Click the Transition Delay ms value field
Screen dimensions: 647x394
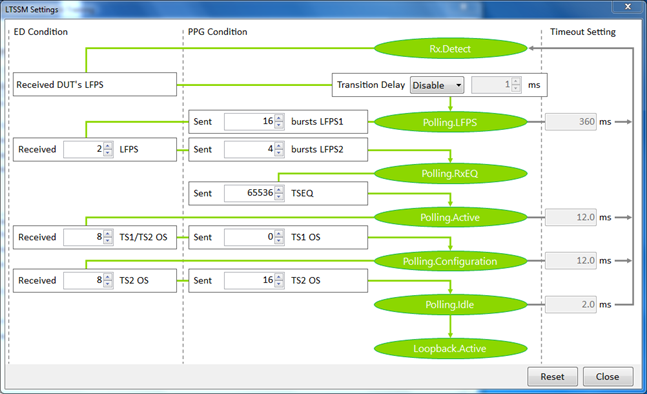tap(491, 85)
